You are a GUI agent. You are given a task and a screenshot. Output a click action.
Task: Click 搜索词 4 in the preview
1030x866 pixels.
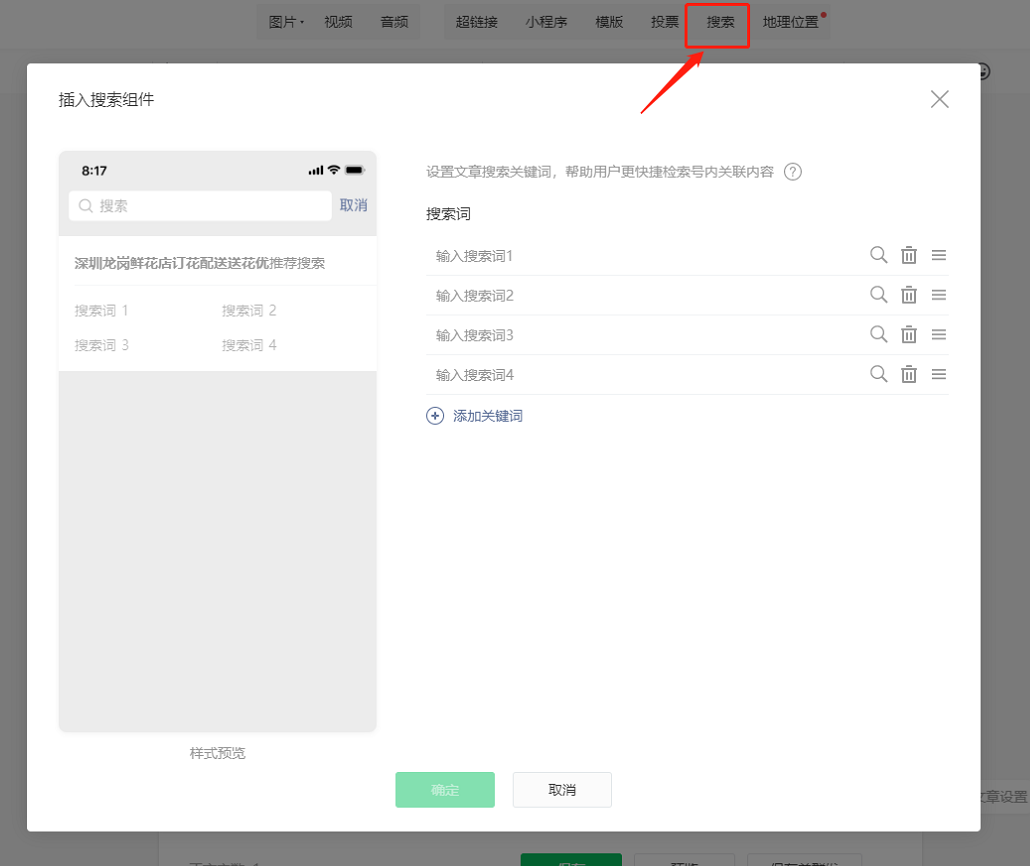pyautogui.click(x=249, y=345)
